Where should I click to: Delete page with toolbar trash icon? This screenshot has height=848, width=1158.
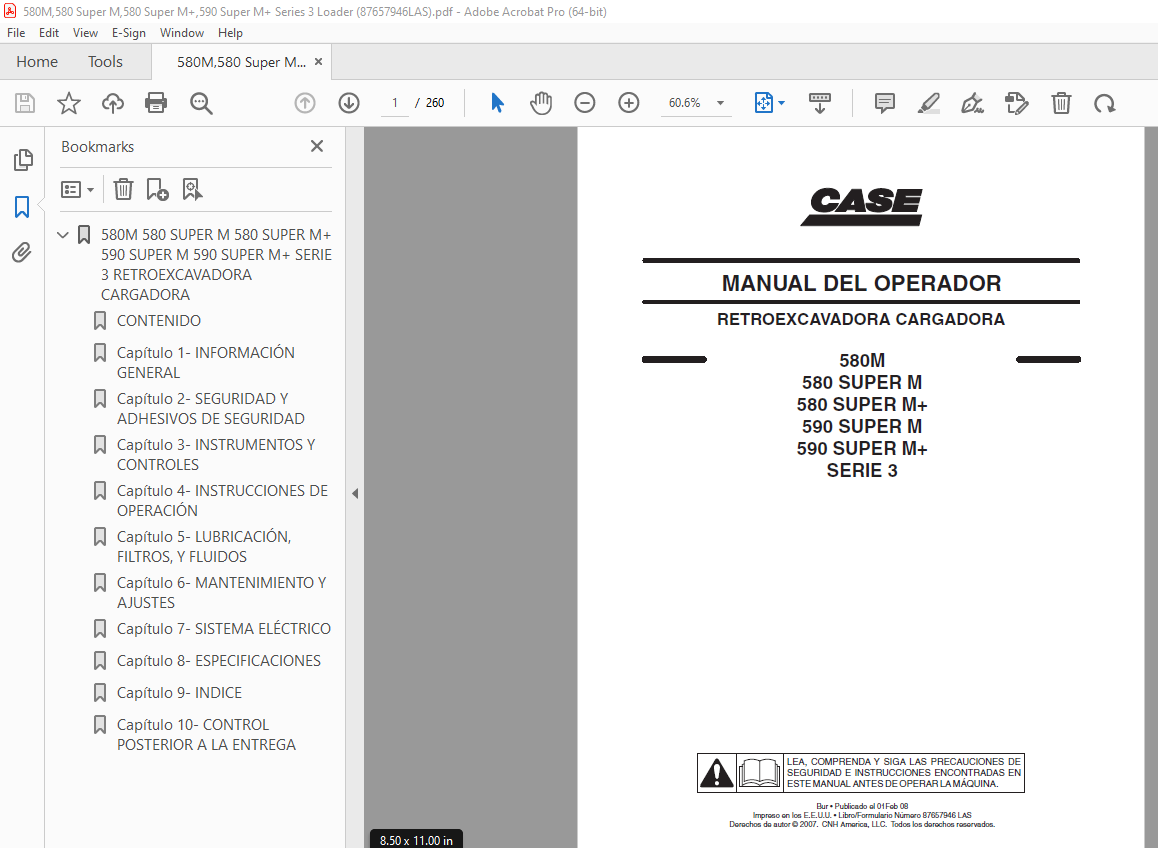pyautogui.click(x=1061, y=103)
